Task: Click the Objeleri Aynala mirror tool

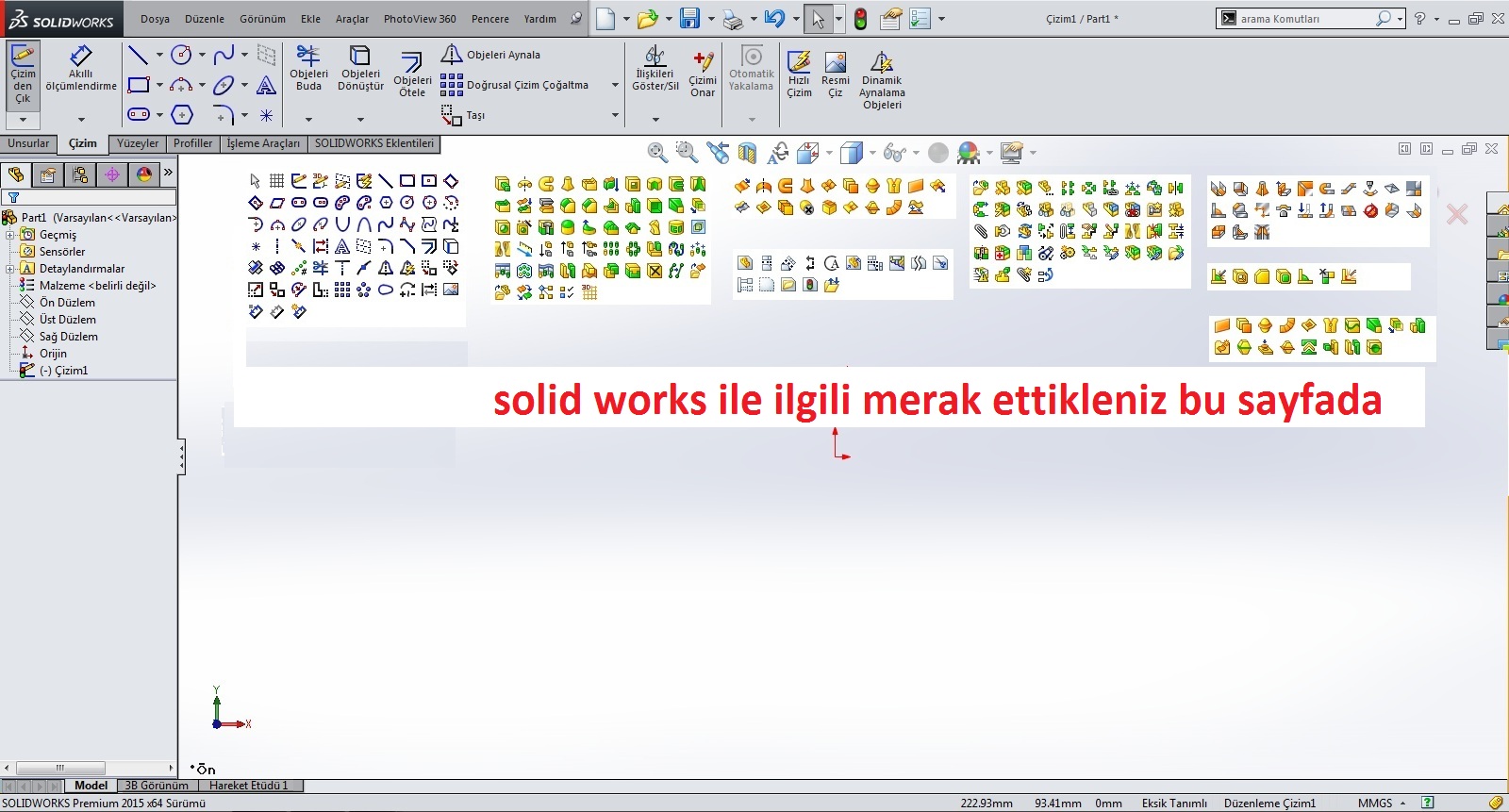Action: click(491, 55)
